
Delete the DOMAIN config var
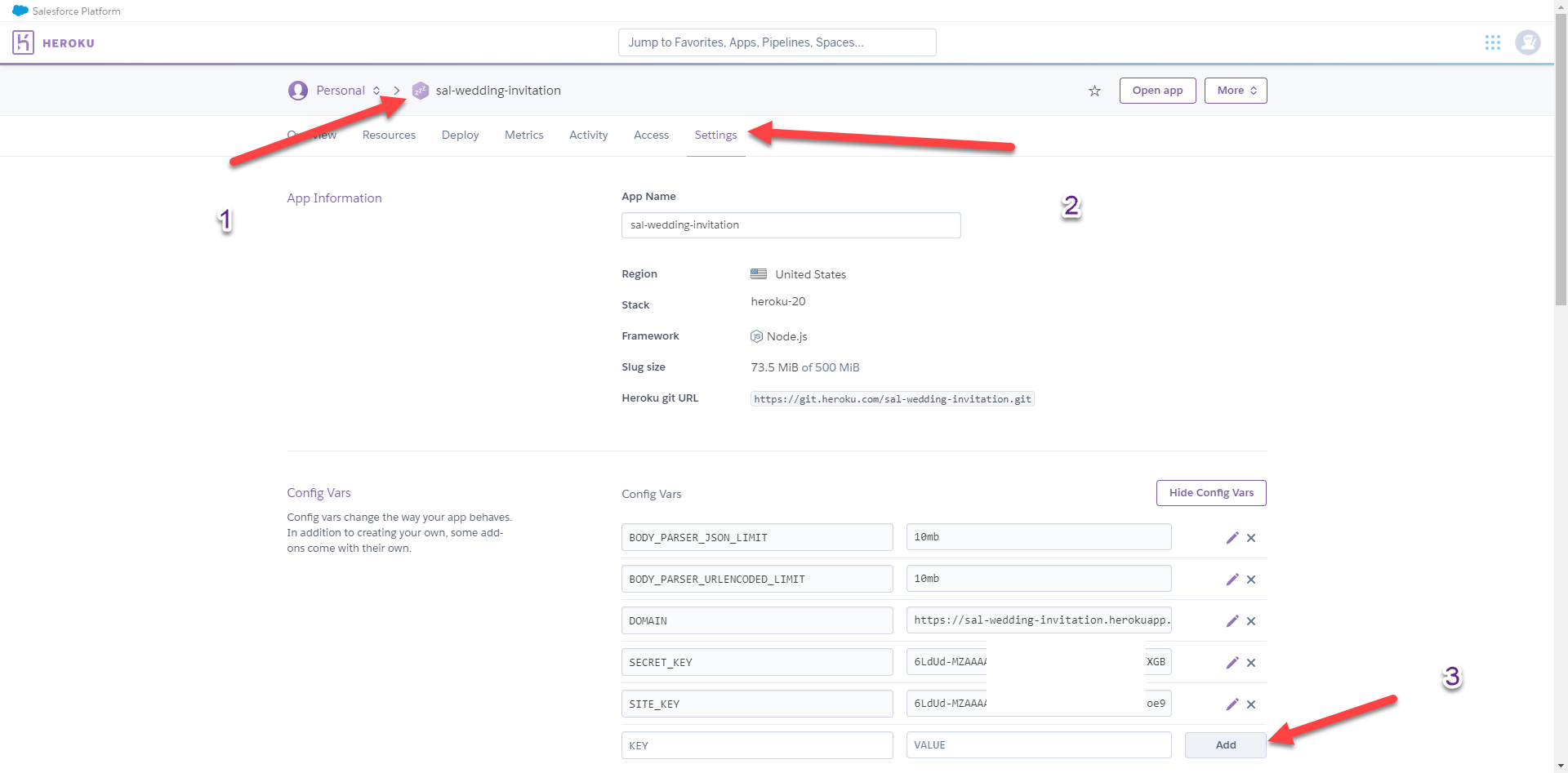point(1251,621)
